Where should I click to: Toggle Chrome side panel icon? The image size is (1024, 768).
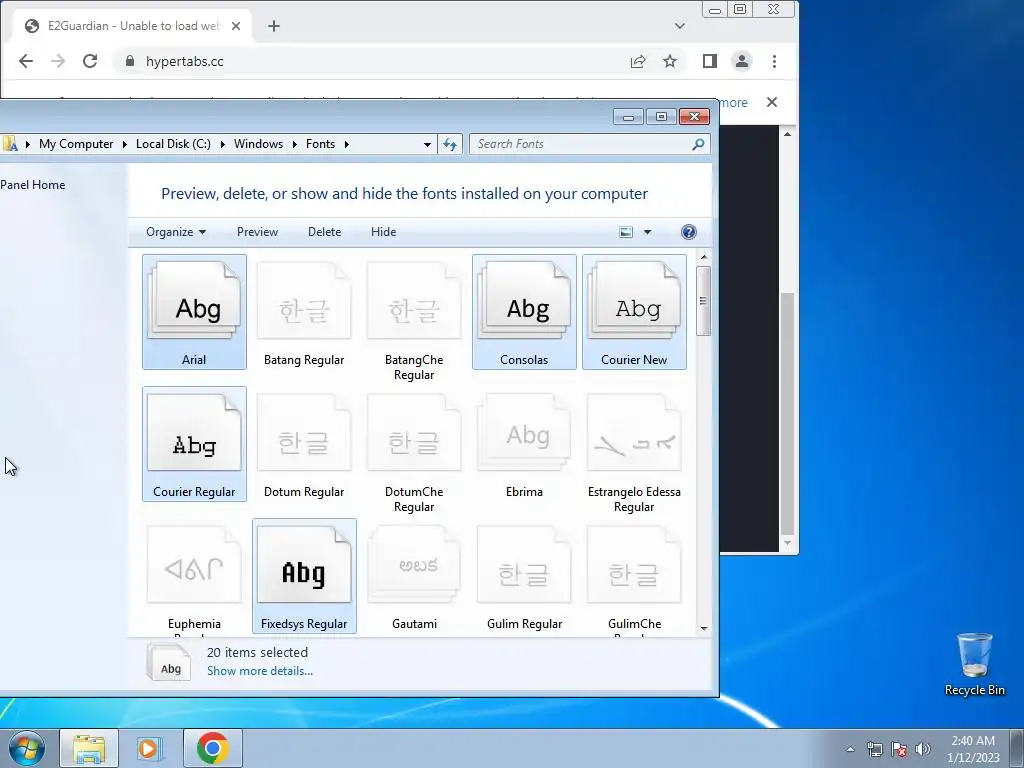[x=709, y=61]
